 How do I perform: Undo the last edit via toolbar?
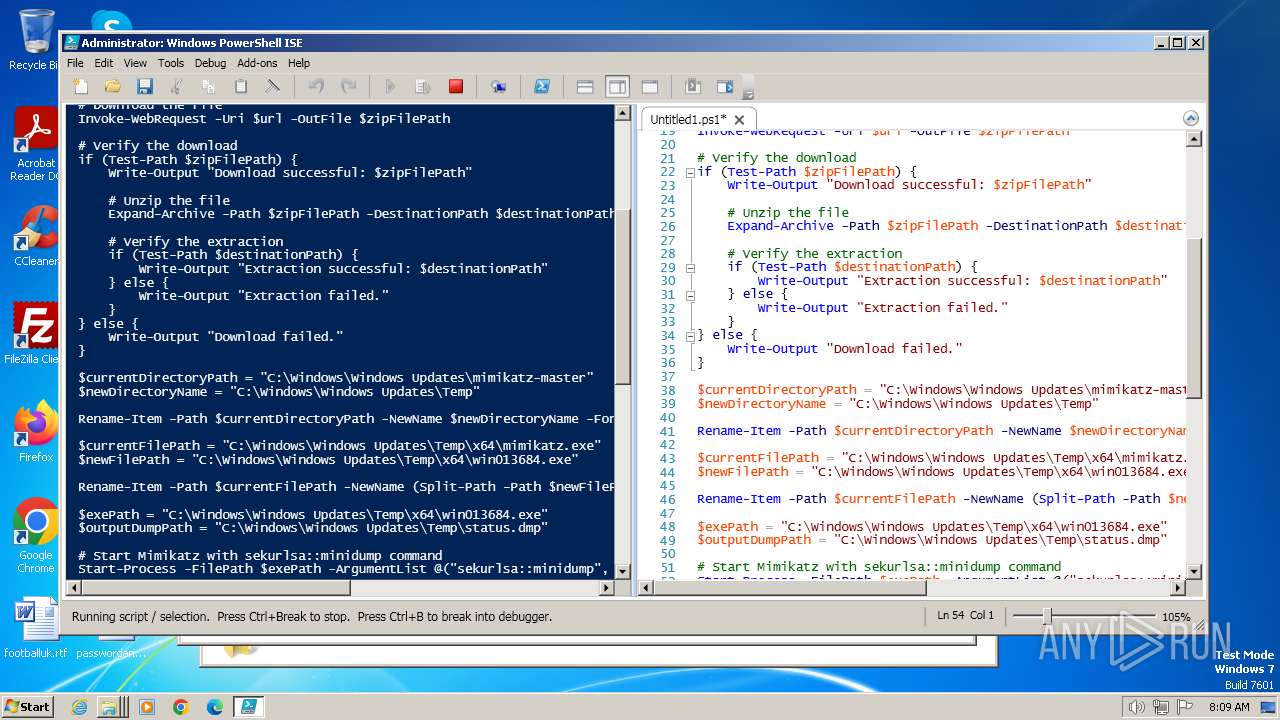pos(316,87)
